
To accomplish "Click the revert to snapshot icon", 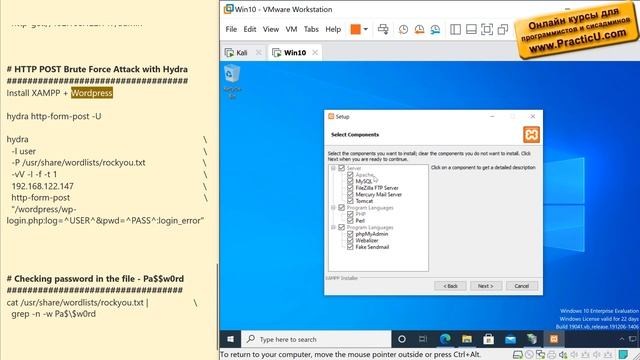I will (x=419, y=29).
